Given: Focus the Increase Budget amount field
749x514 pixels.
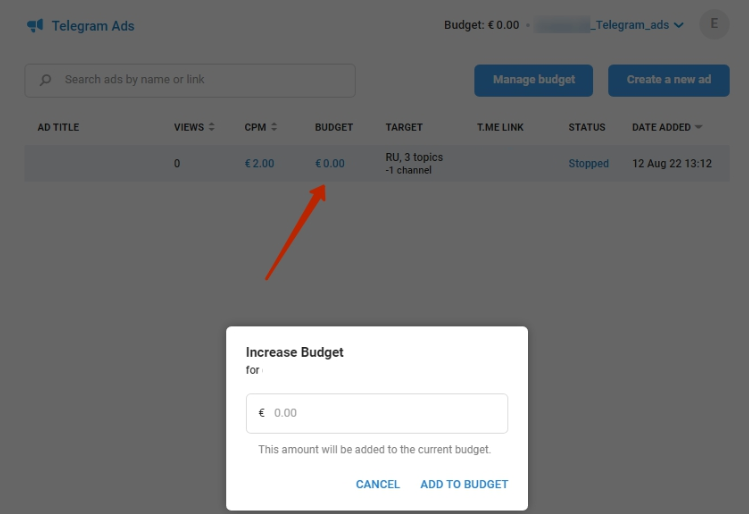Looking at the screenshot, I should (x=385, y=413).
